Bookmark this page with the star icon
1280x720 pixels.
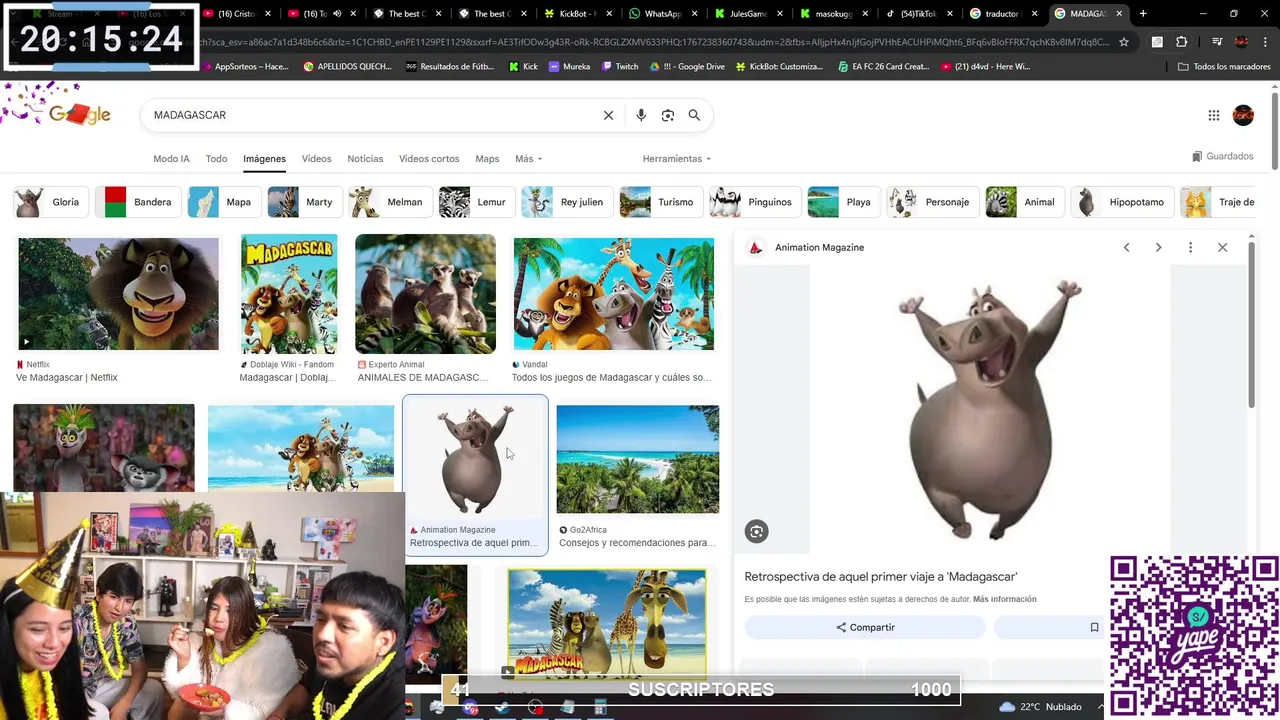click(x=1124, y=42)
